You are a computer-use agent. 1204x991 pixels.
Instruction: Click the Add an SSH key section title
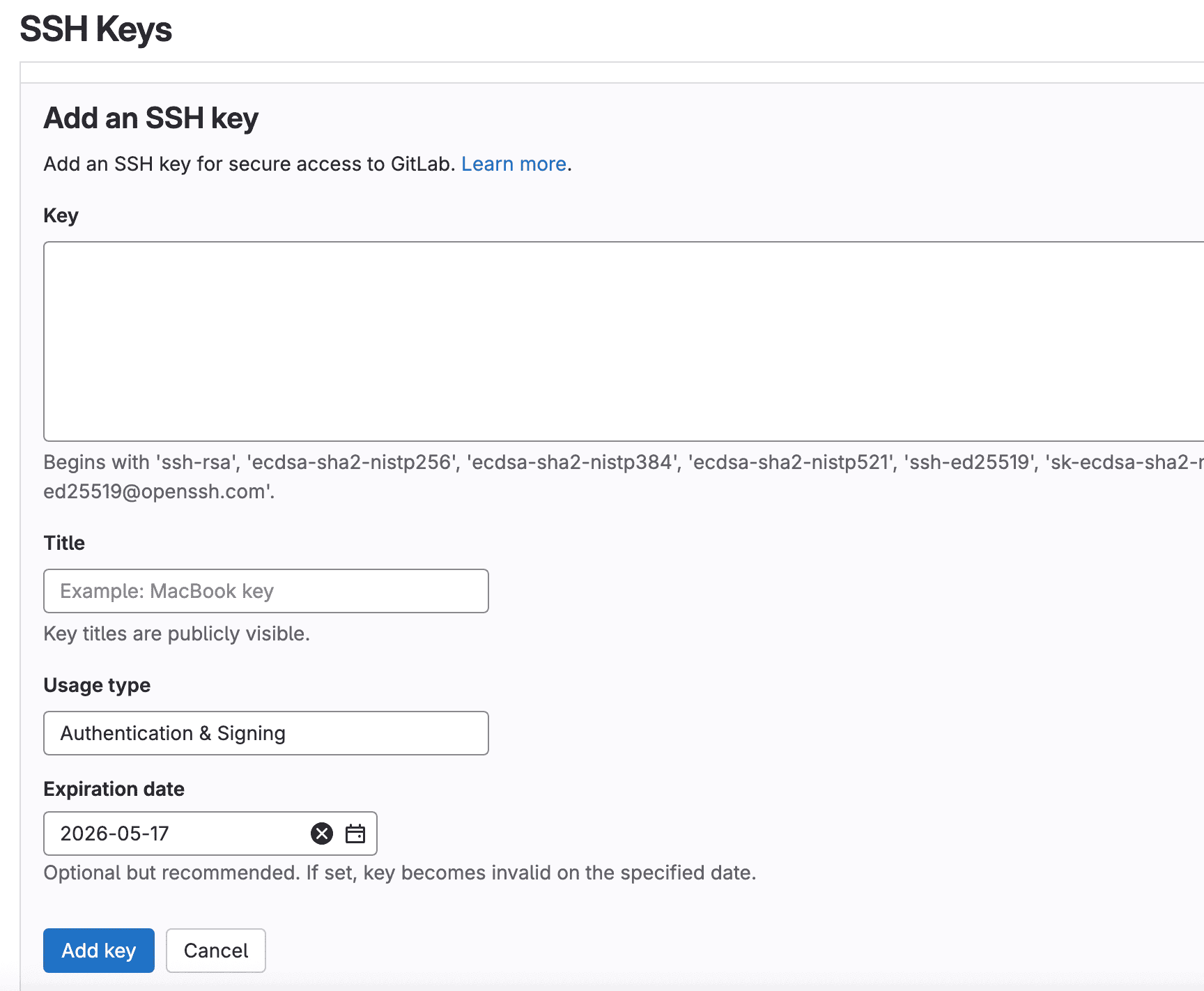[x=151, y=117]
